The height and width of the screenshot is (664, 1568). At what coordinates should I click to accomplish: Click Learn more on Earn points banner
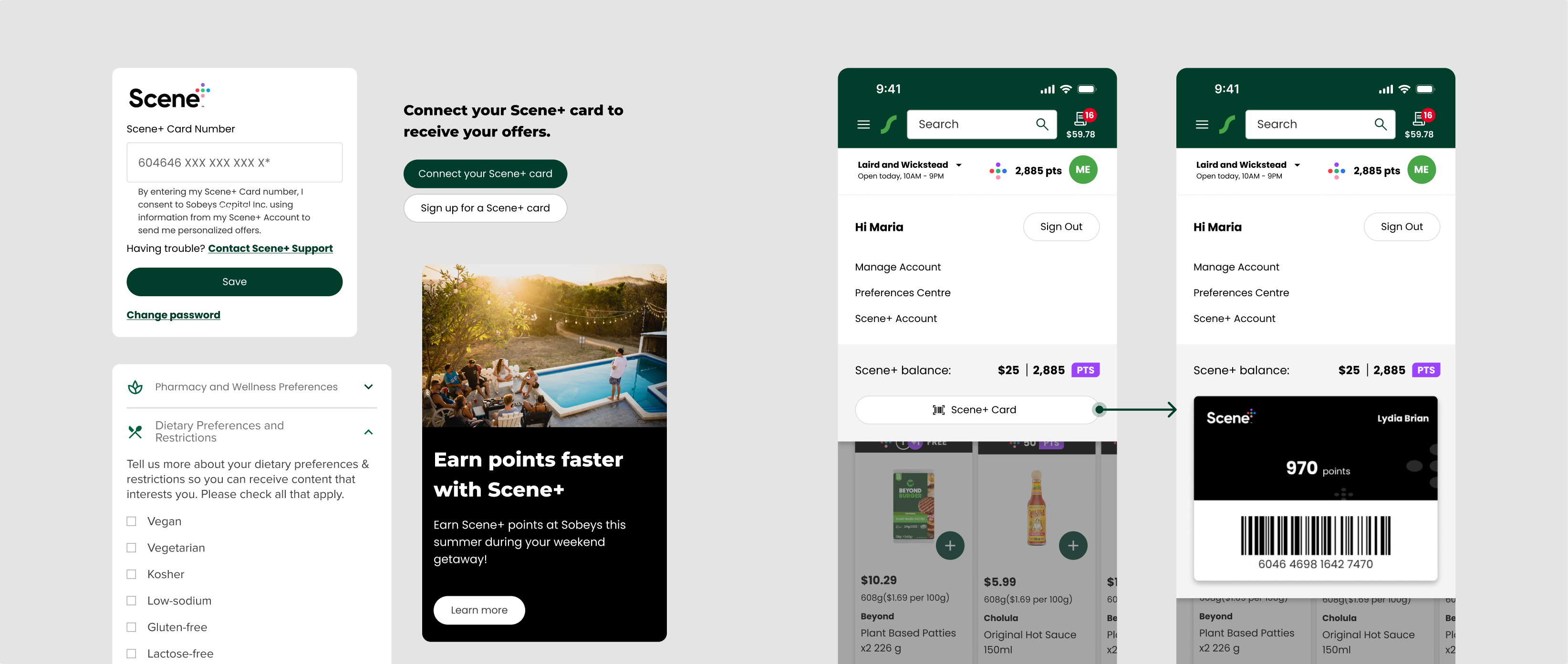[479, 610]
